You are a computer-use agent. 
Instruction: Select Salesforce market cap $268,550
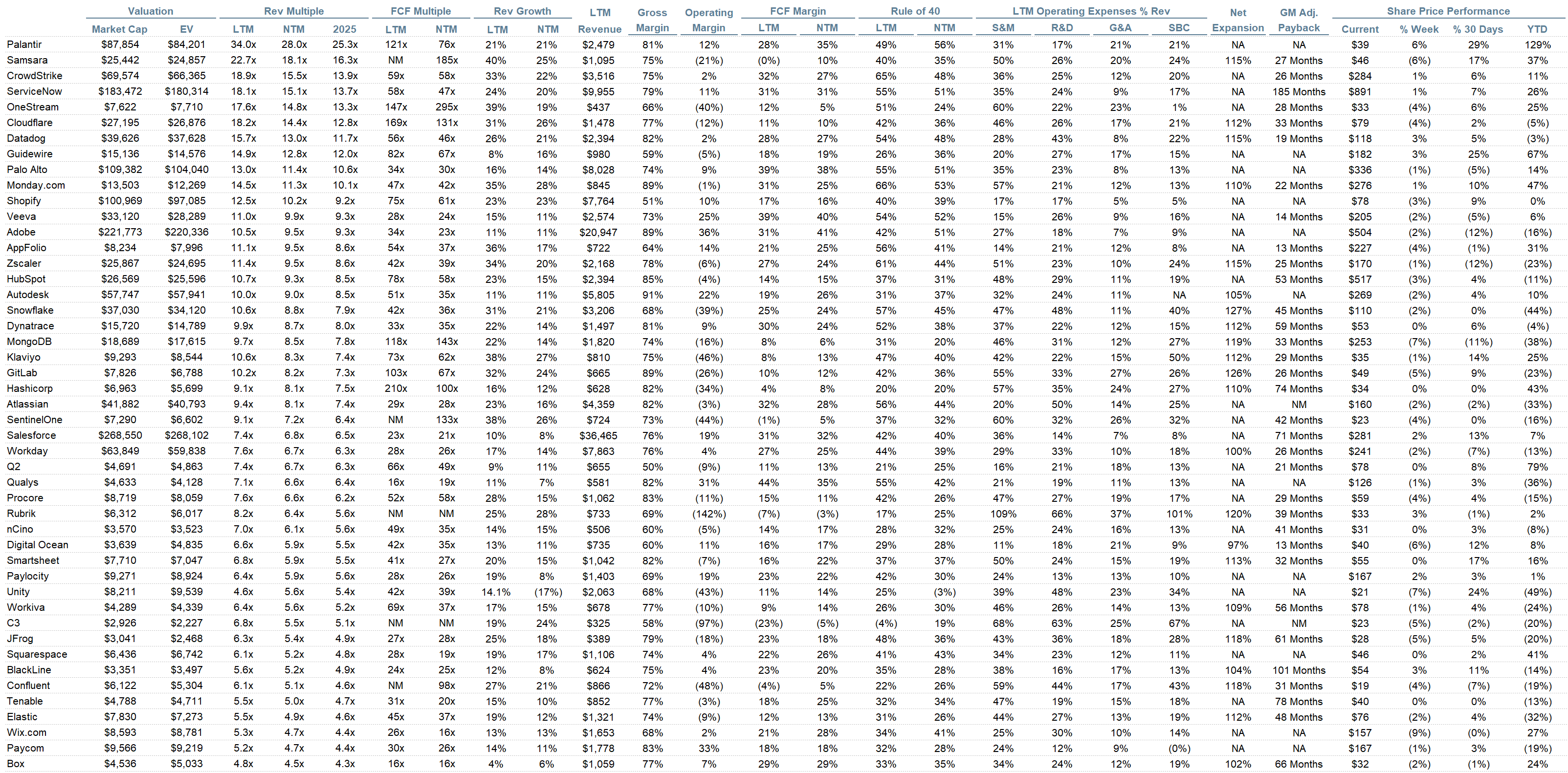pyautogui.click(x=120, y=435)
